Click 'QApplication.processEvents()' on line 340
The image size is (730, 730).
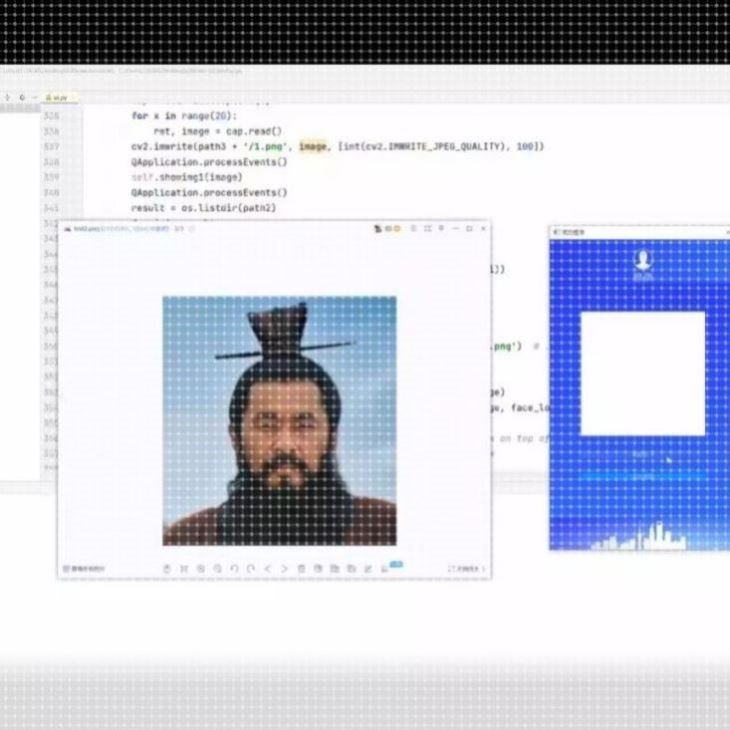209,192
